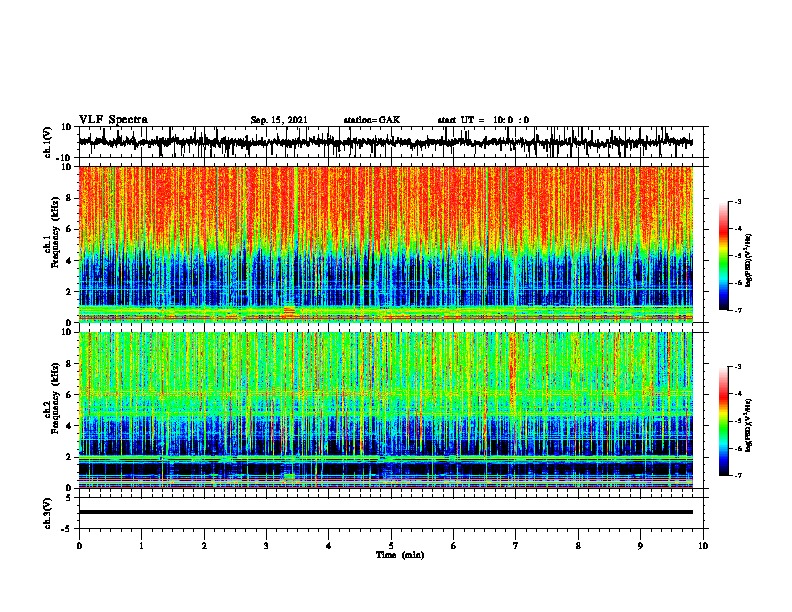Click time axis tick label "4"

329,545
